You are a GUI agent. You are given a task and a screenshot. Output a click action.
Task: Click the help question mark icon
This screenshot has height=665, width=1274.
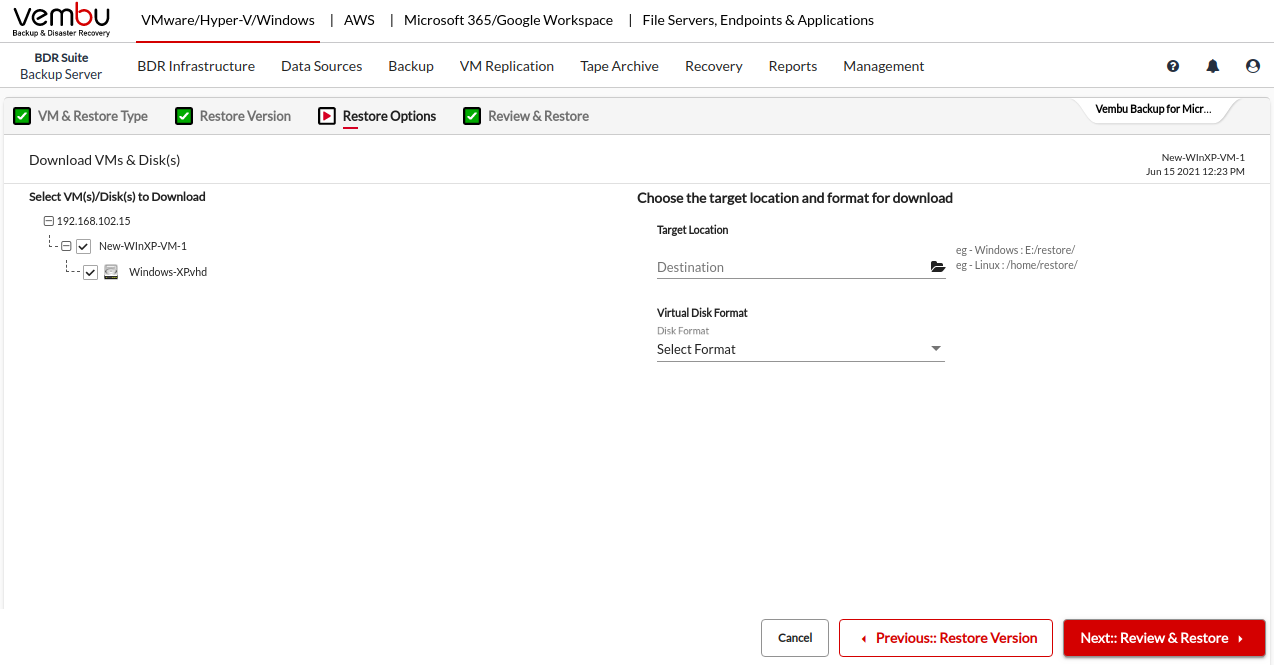1173,66
